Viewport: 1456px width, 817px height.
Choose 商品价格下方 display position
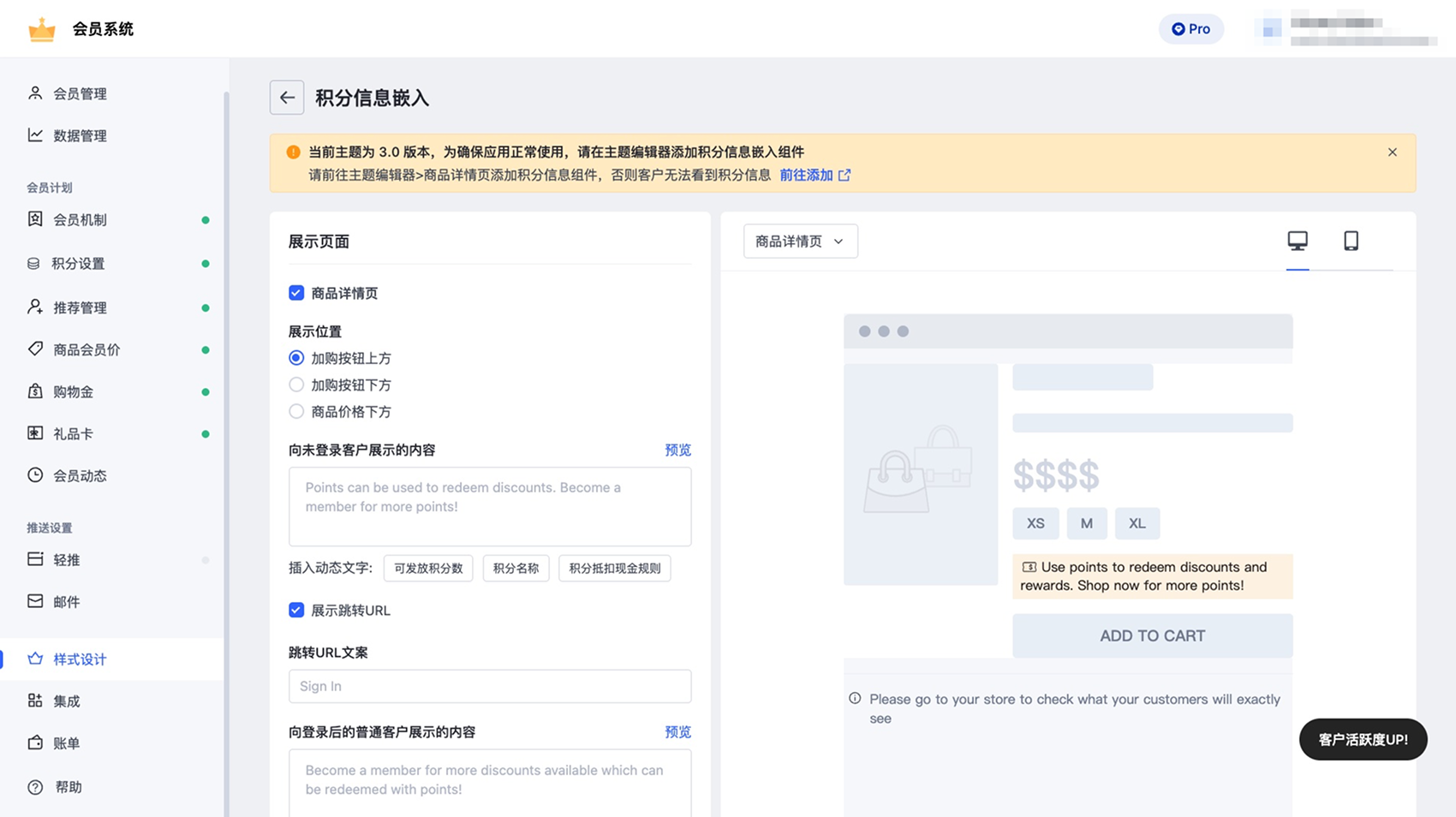[x=296, y=411]
